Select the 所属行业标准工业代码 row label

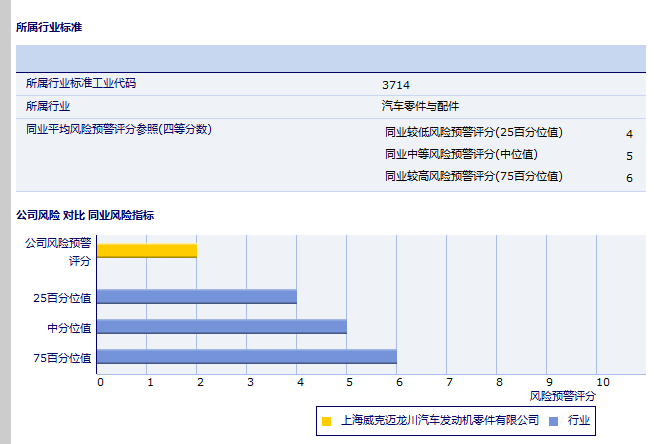[x=81, y=84]
